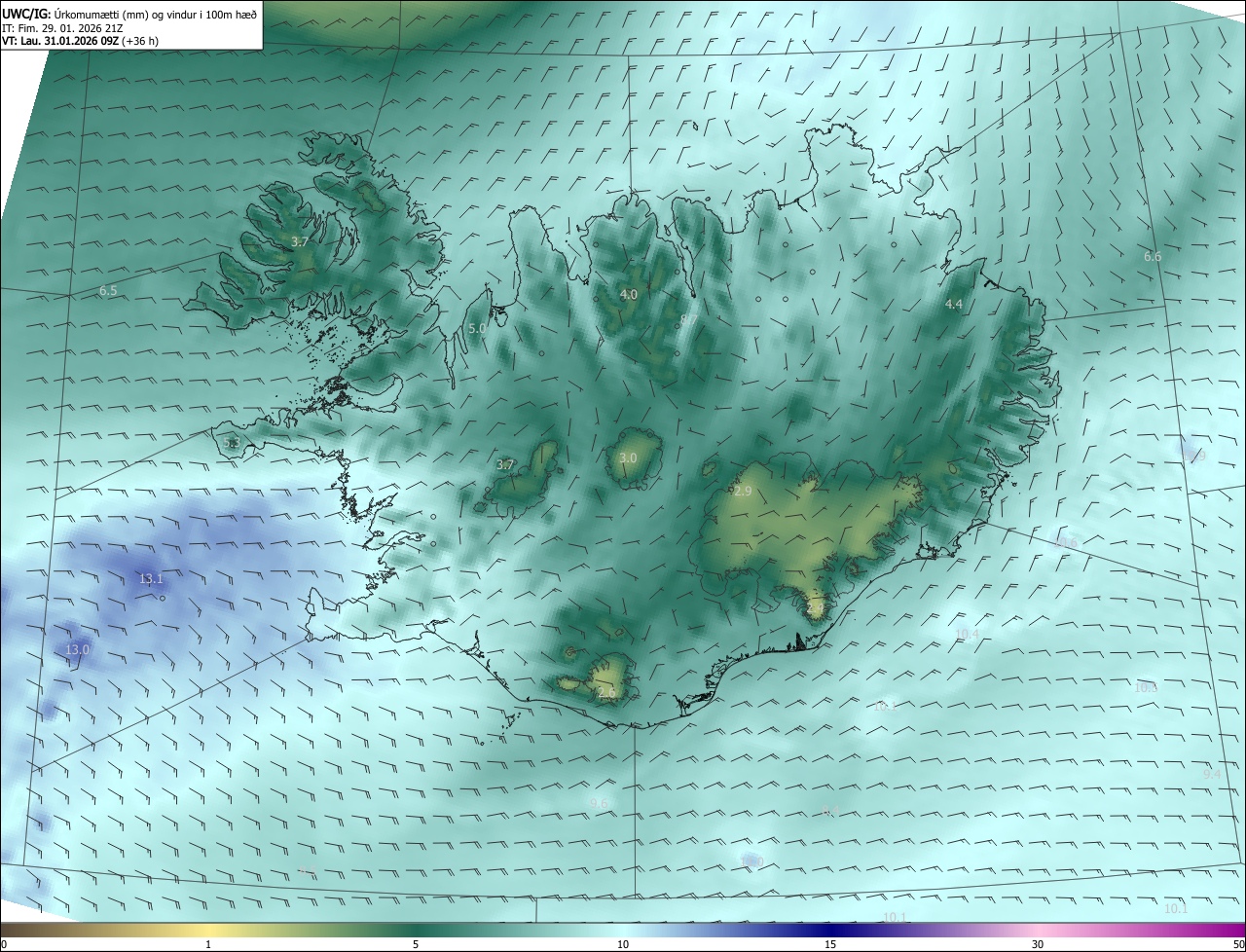Click the 10.4 value southeast of Iceland
This screenshot has height=952, width=1246.
(967, 635)
